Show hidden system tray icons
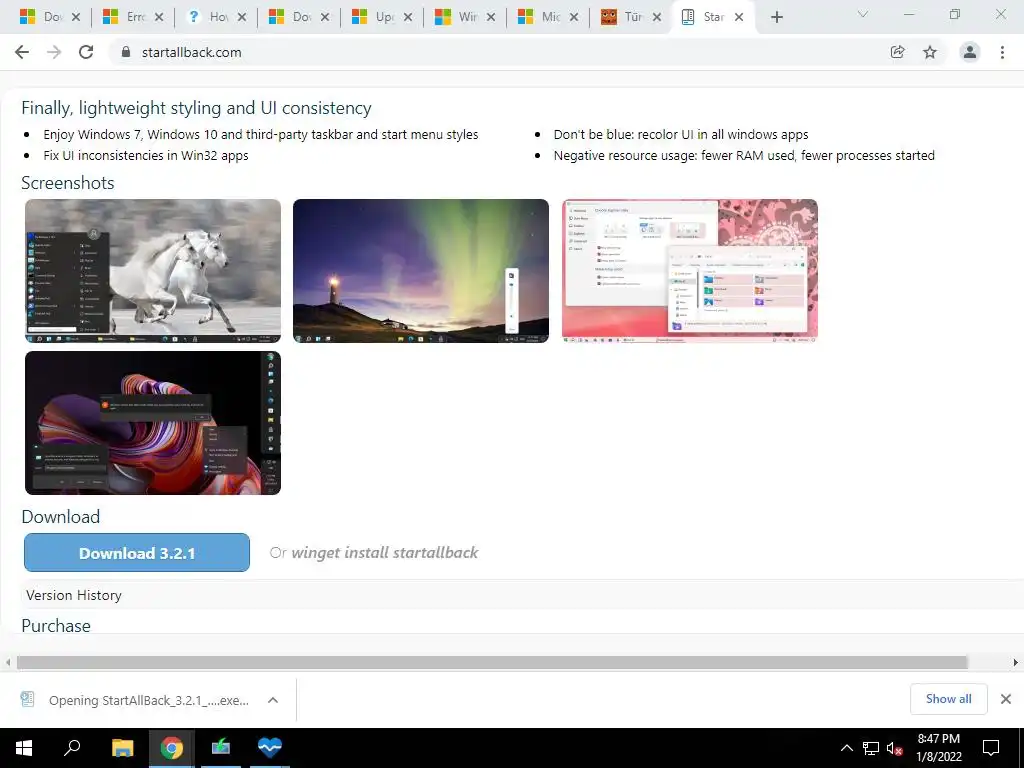Image resolution: width=1024 pixels, height=768 pixels. click(846, 748)
